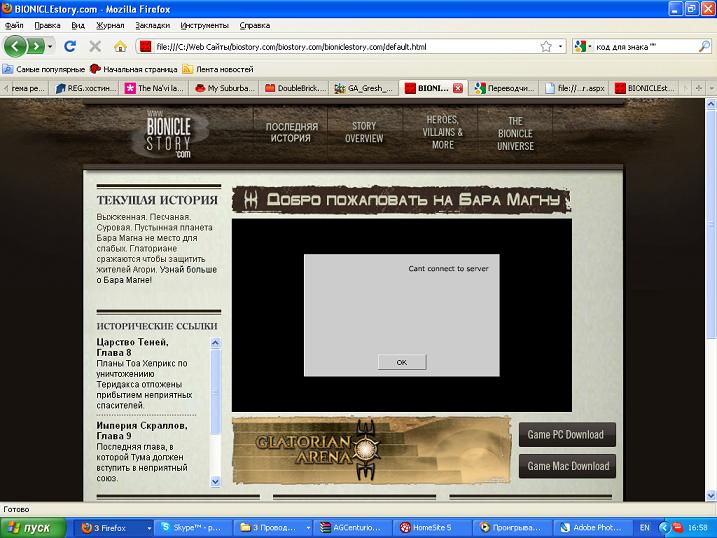Image resolution: width=717 pixels, height=538 pixels.
Task: Open HEROES, VILLAINS & MORE link
Action: pos(443,132)
